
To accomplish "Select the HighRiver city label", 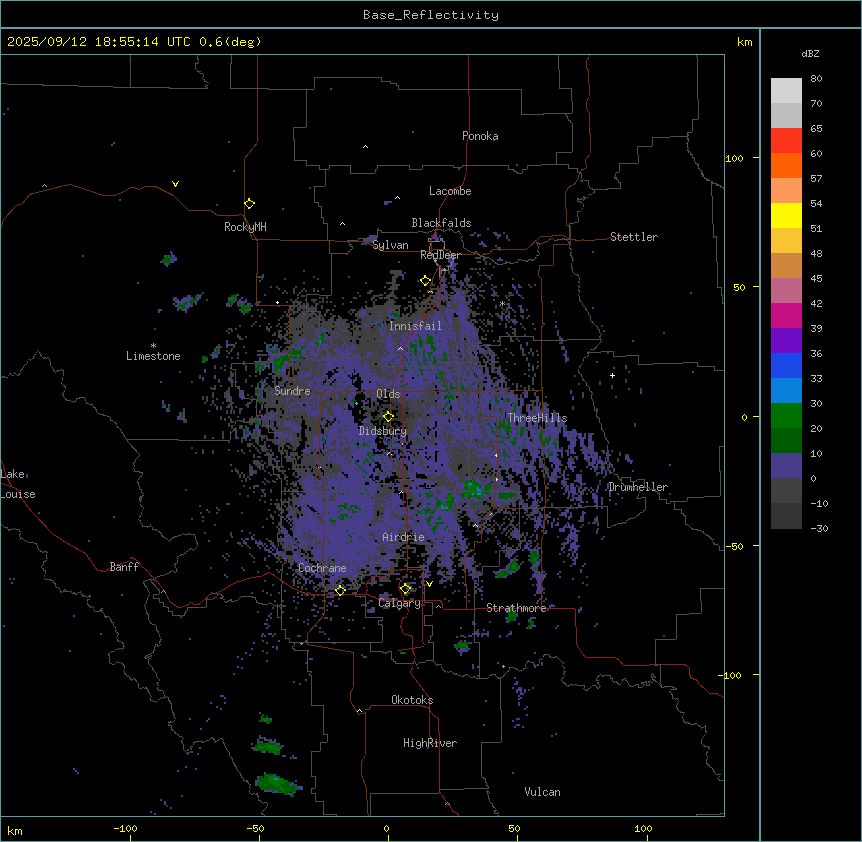I will (430, 743).
